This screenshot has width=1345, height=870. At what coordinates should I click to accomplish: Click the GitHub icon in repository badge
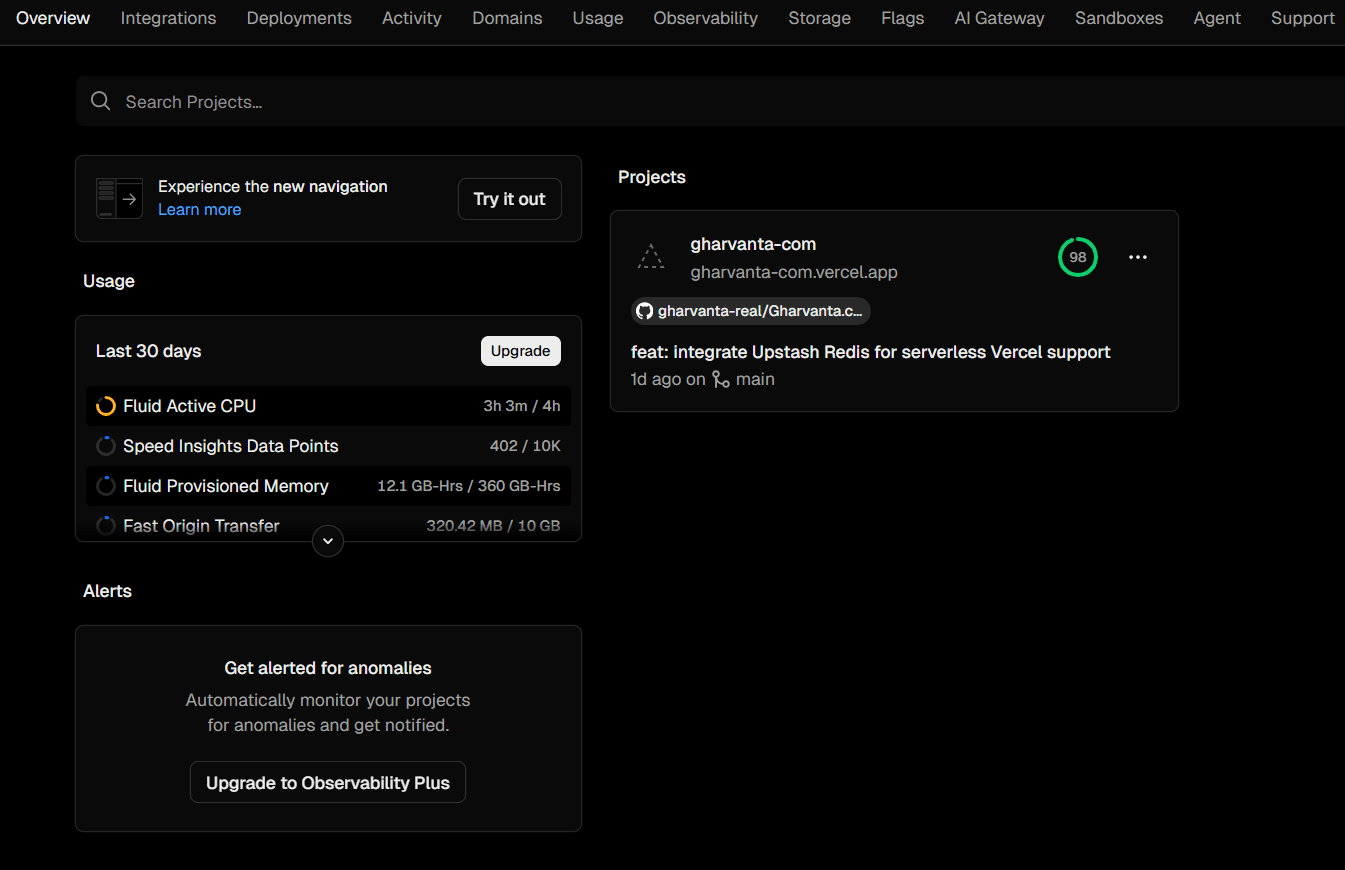(x=645, y=311)
